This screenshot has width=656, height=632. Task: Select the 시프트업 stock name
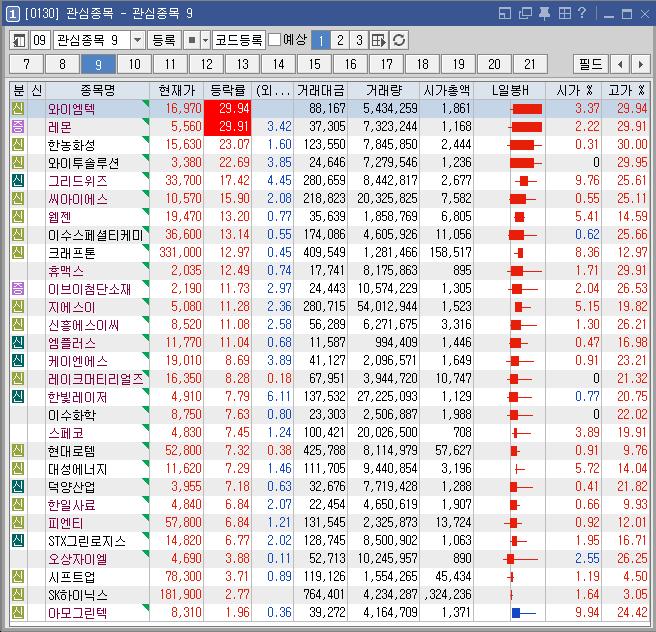click(x=72, y=577)
